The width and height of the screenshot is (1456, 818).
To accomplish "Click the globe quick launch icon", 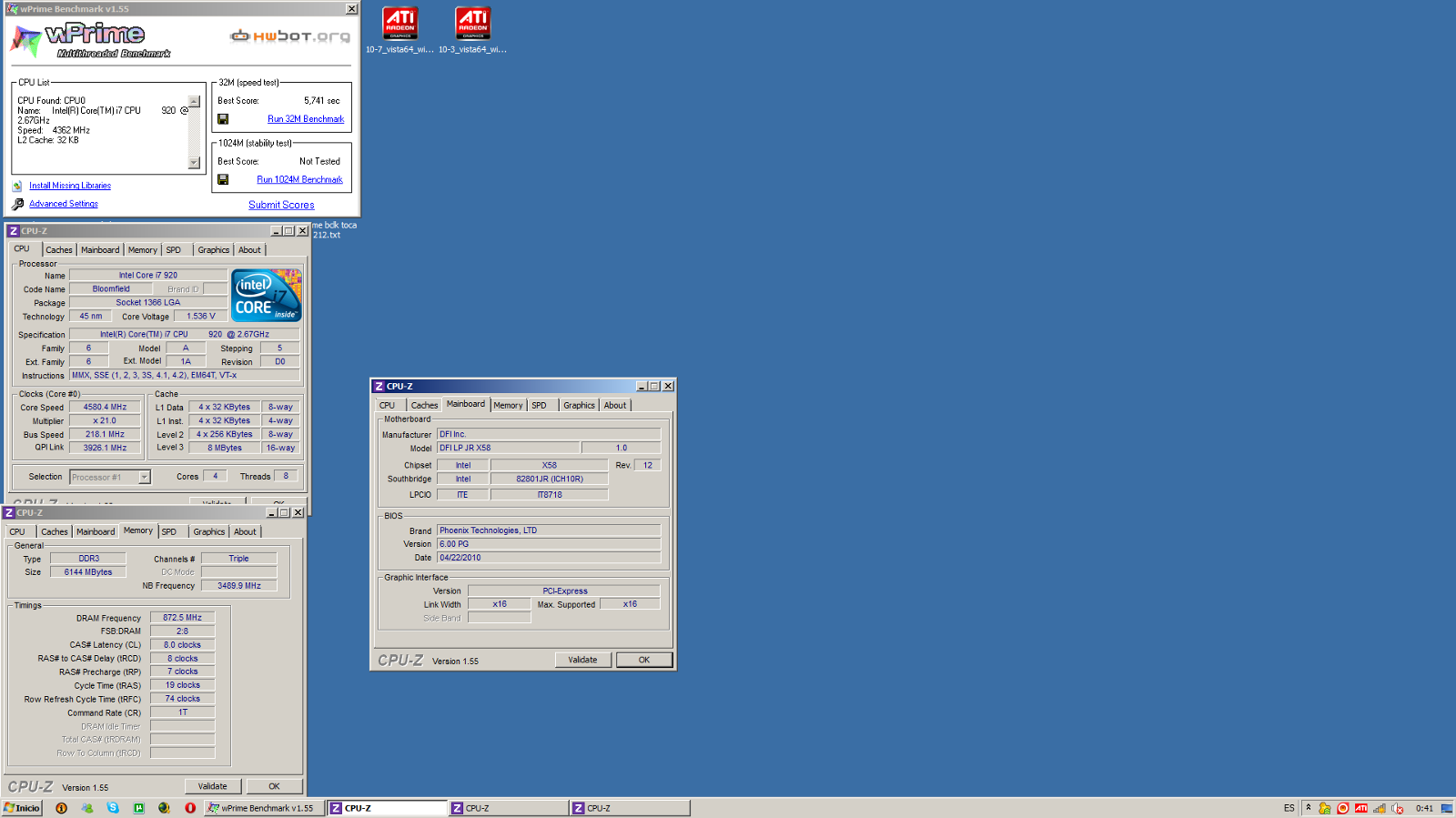I will click(x=164, y=808).
